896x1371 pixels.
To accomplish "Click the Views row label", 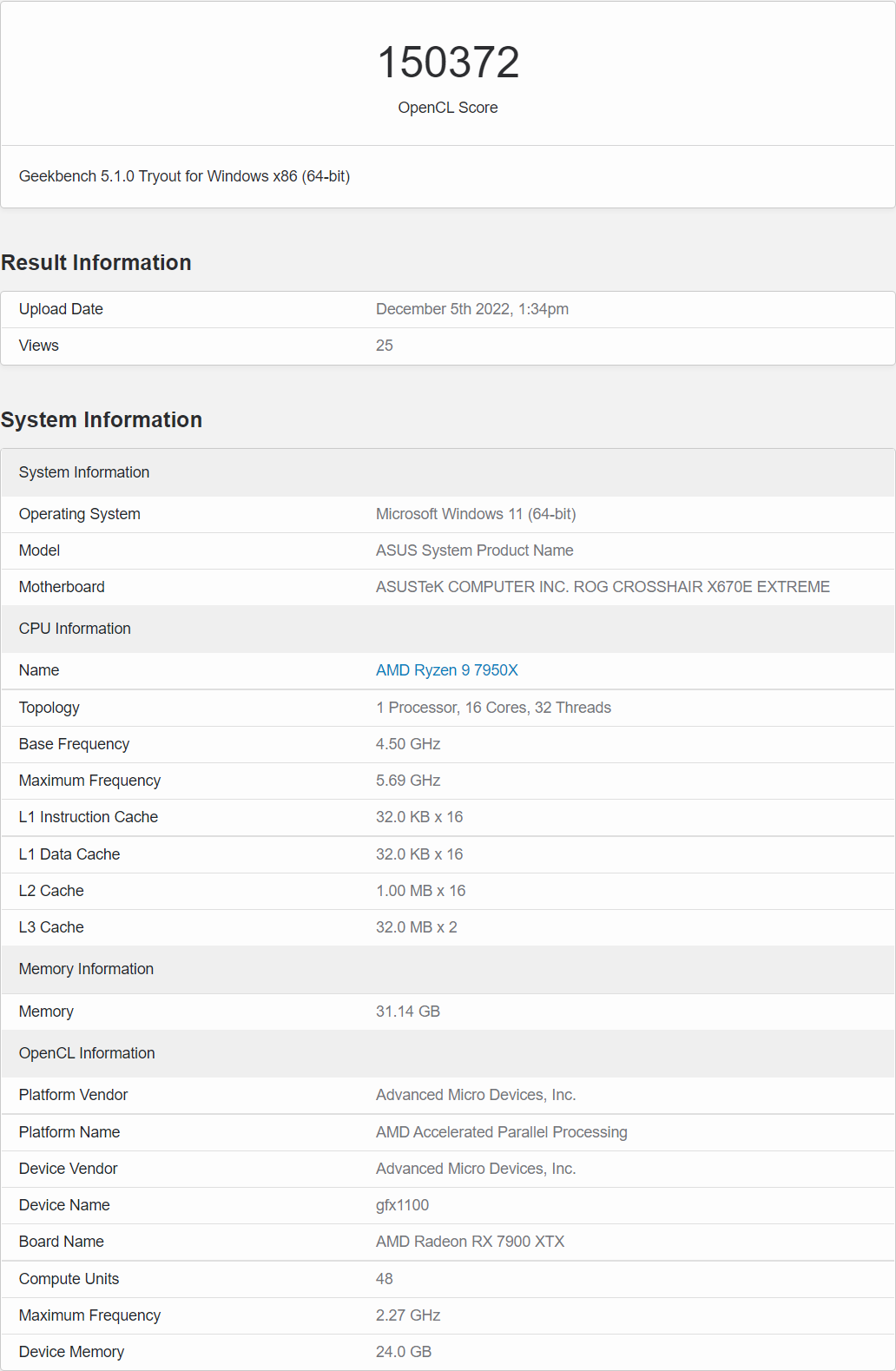I will click(39, 346).
